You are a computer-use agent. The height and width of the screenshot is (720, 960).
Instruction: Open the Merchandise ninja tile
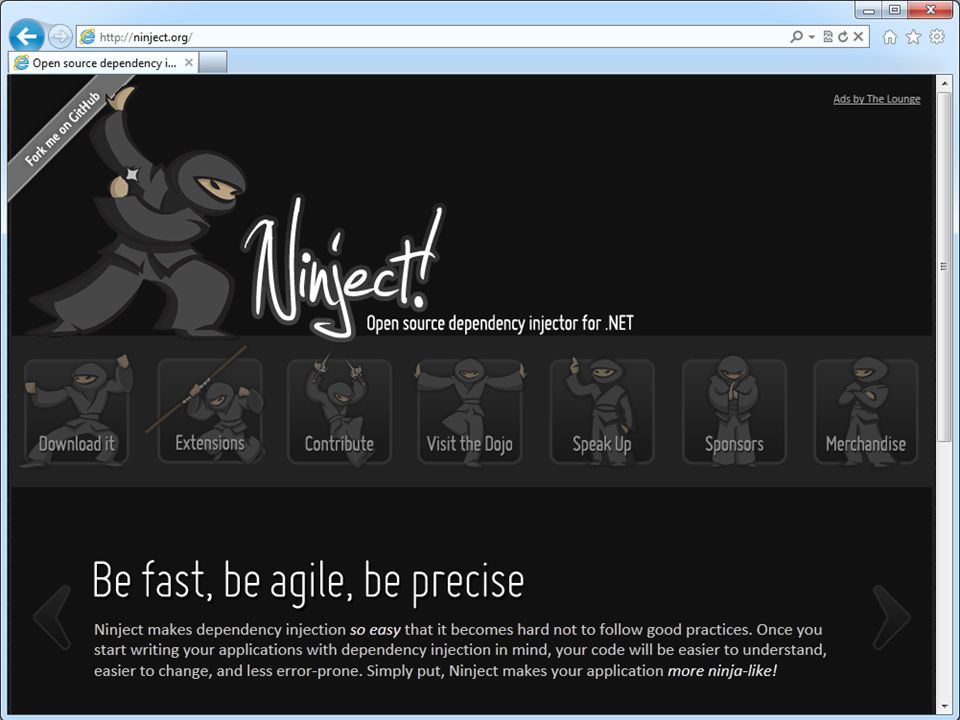866,411
